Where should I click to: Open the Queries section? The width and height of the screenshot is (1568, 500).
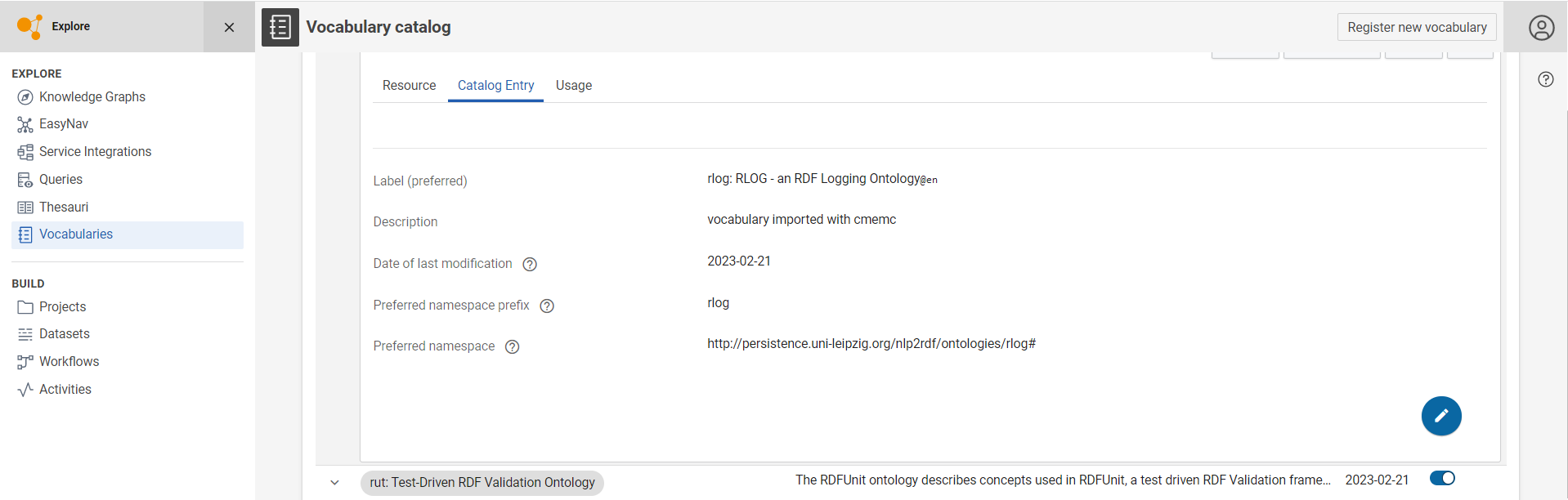pos(60,180)
